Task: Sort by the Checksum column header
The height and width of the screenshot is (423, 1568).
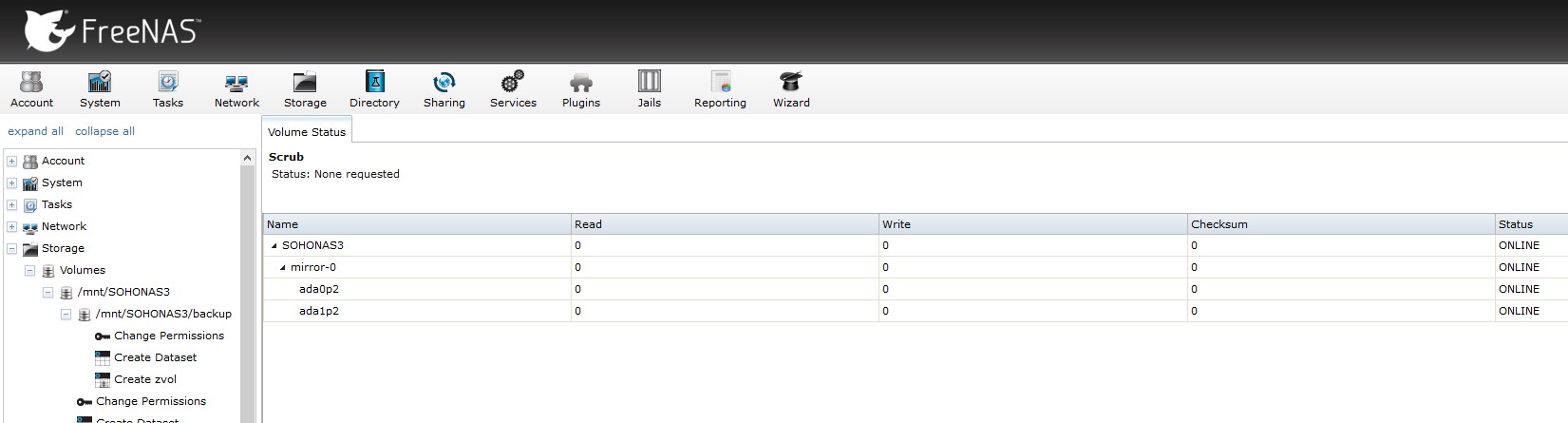Action: 1340,224
